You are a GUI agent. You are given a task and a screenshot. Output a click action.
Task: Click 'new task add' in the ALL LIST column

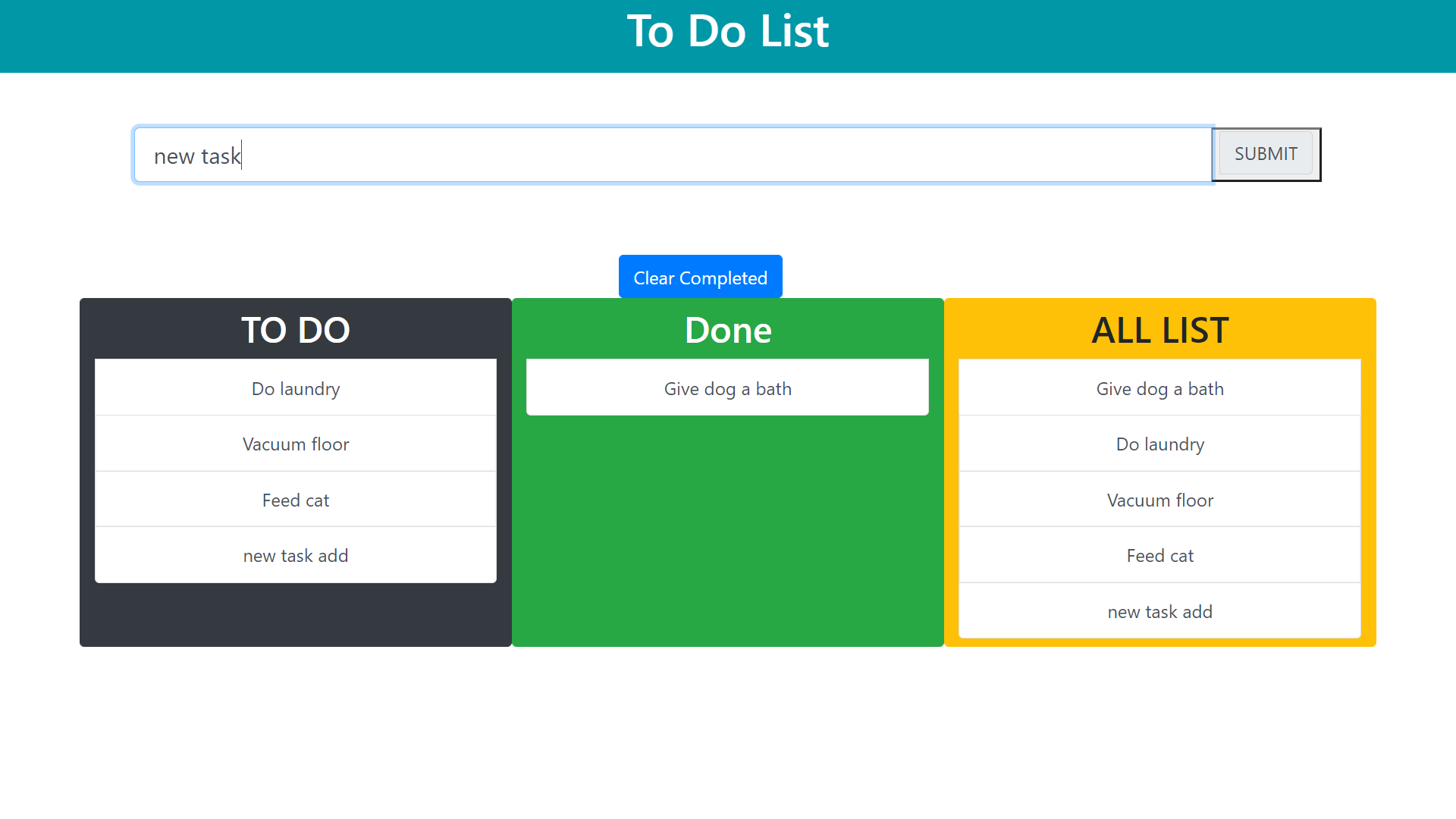[x=1159, y=611]
